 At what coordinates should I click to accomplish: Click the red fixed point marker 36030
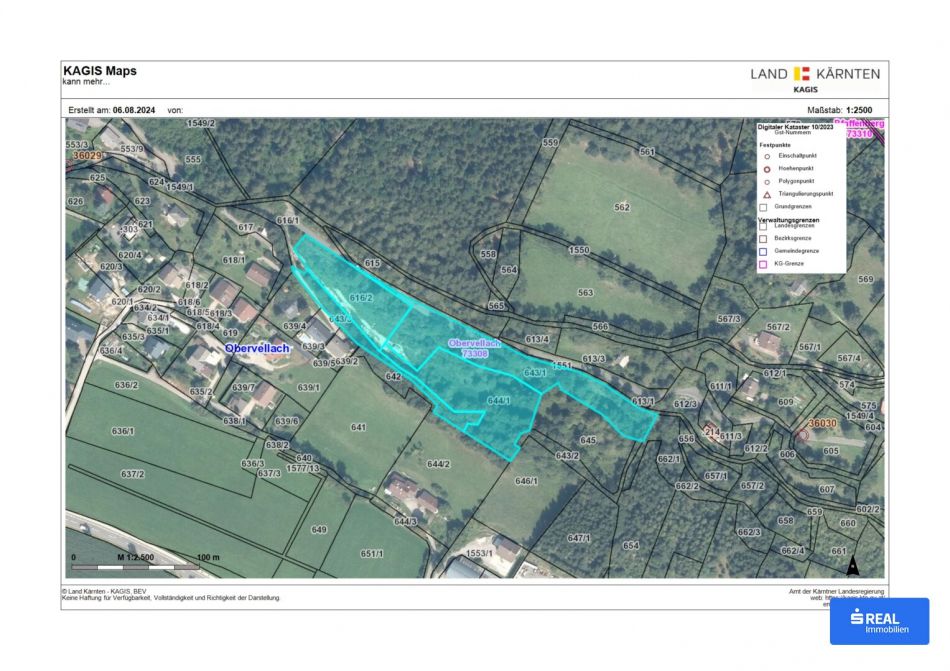[803, 435]
